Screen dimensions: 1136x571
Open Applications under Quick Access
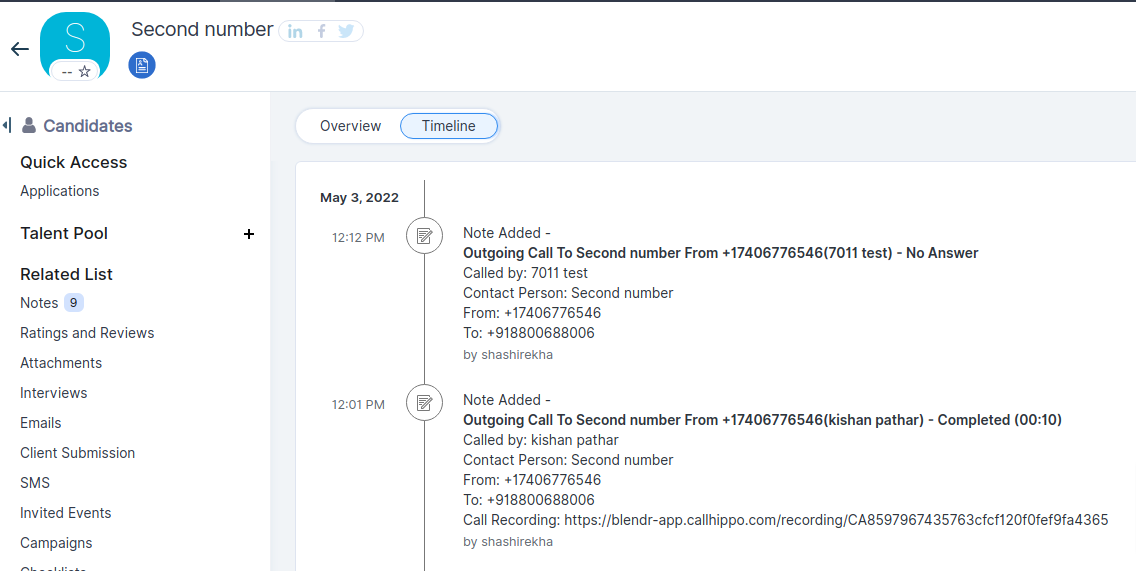pos(59,191)
